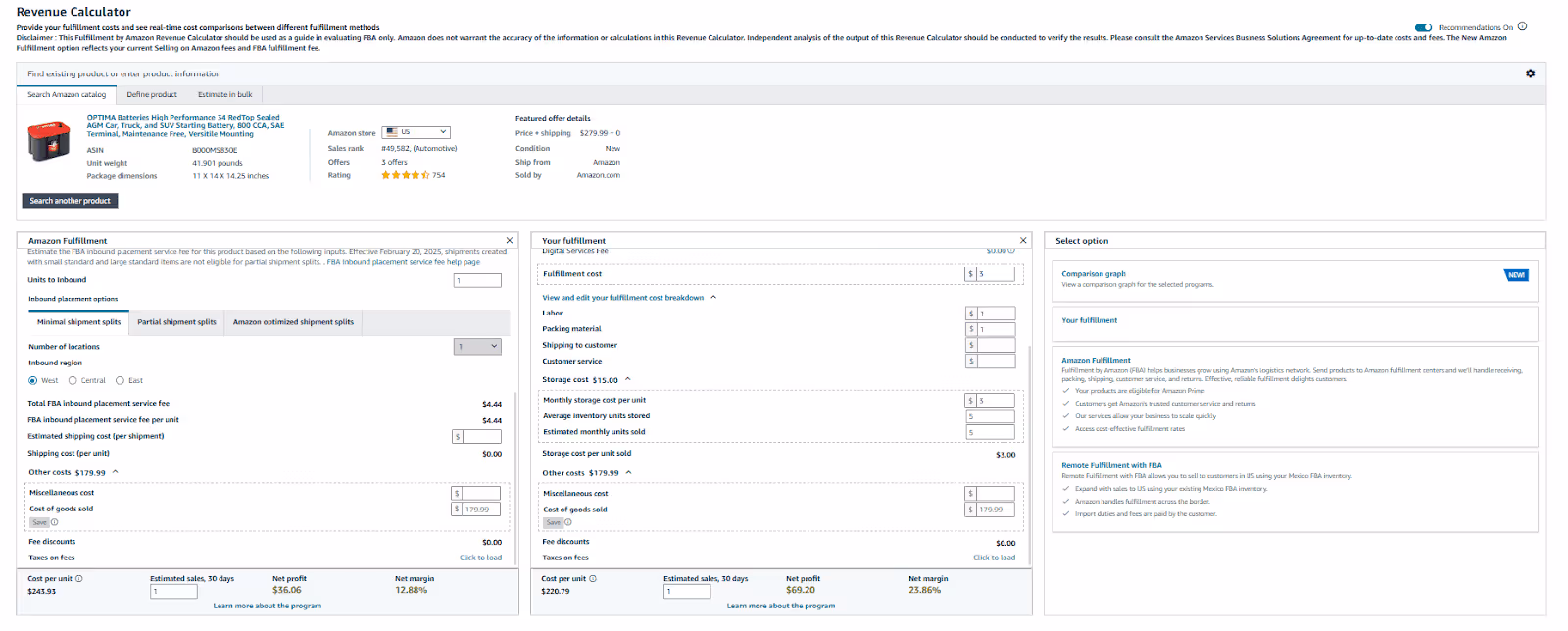Select Your fulfillment option card
The height and width of the screenshot is (631, 1568).
1295,324
